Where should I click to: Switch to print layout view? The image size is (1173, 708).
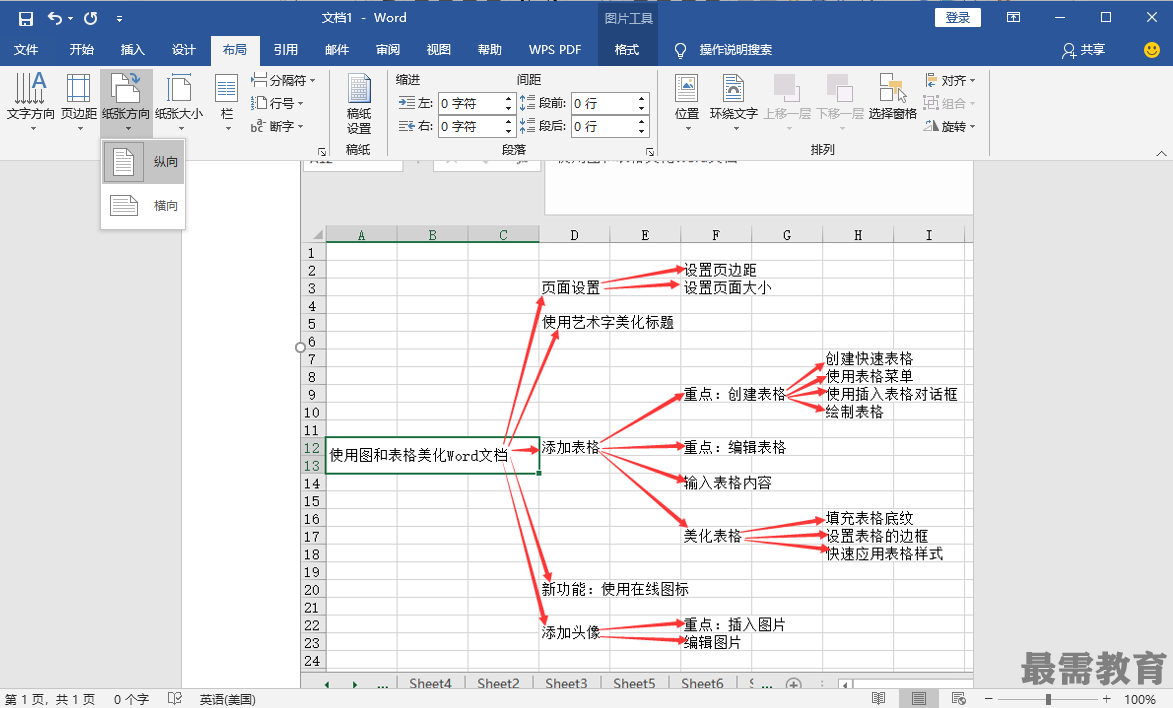pos(919,699)
